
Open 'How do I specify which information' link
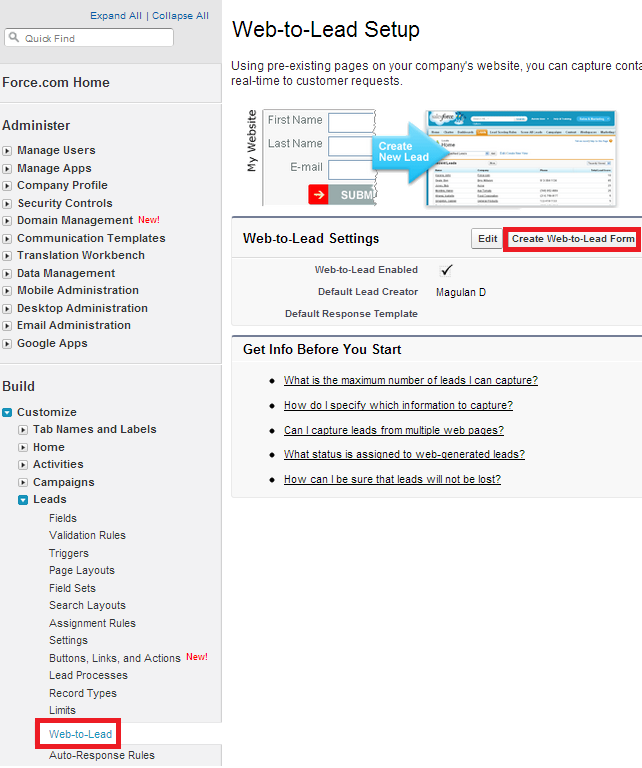coord(398,405)
